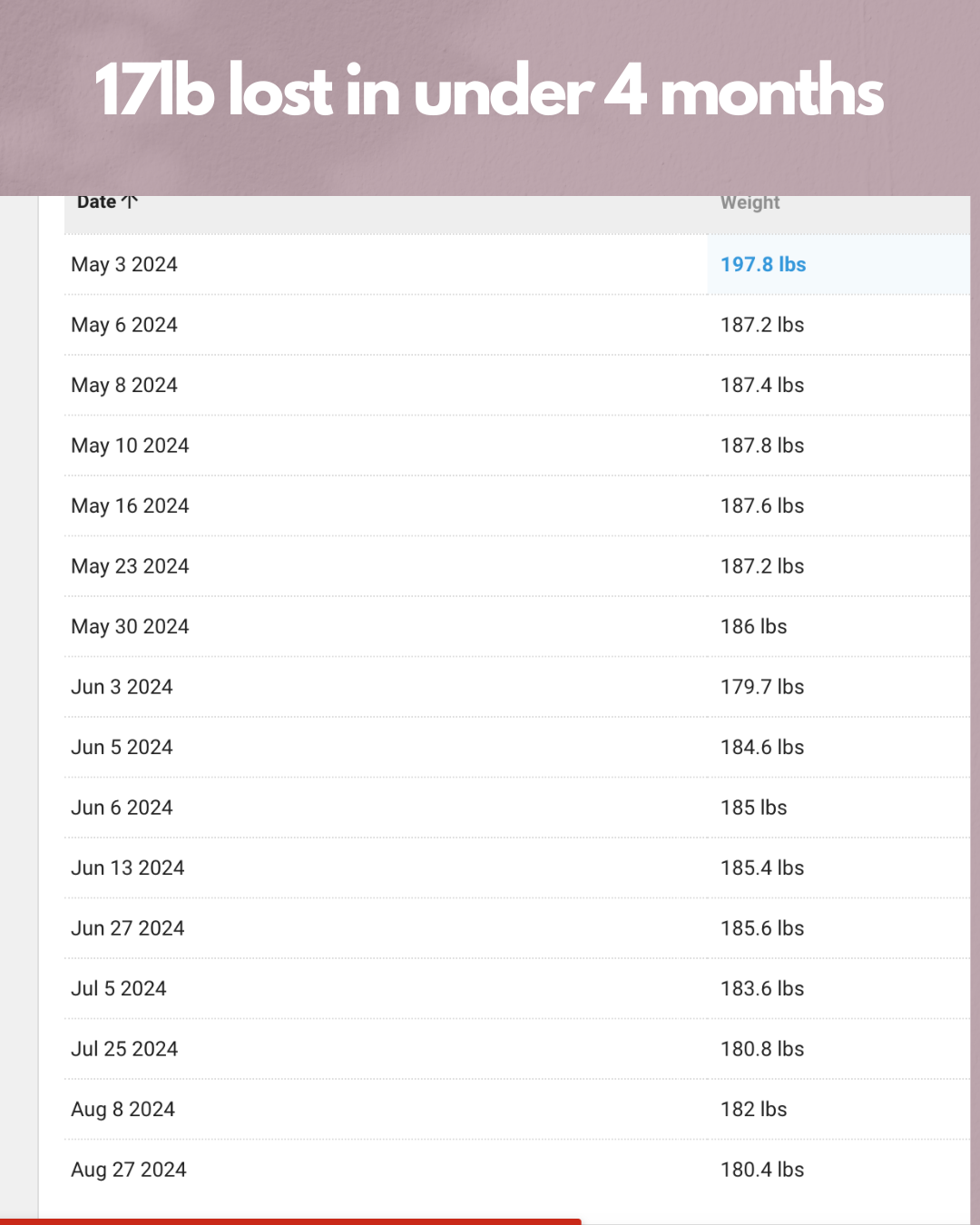The image size is (980, 1225).
Task: Select the highlighted 197.8 lbs entry
Action: pyautogui.click(x=763, y=265)
